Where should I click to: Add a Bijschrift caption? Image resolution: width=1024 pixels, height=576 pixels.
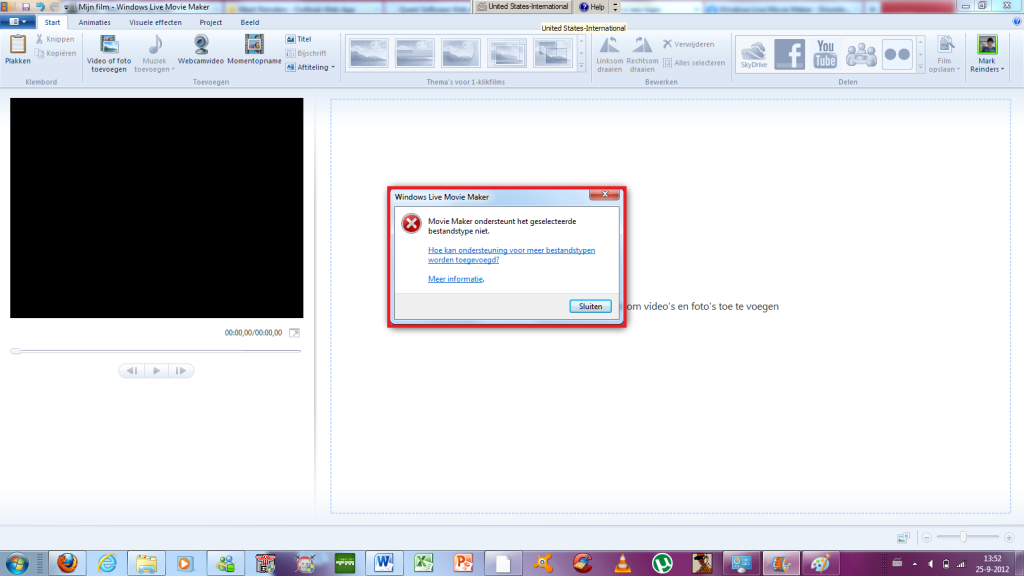[306, 54]
